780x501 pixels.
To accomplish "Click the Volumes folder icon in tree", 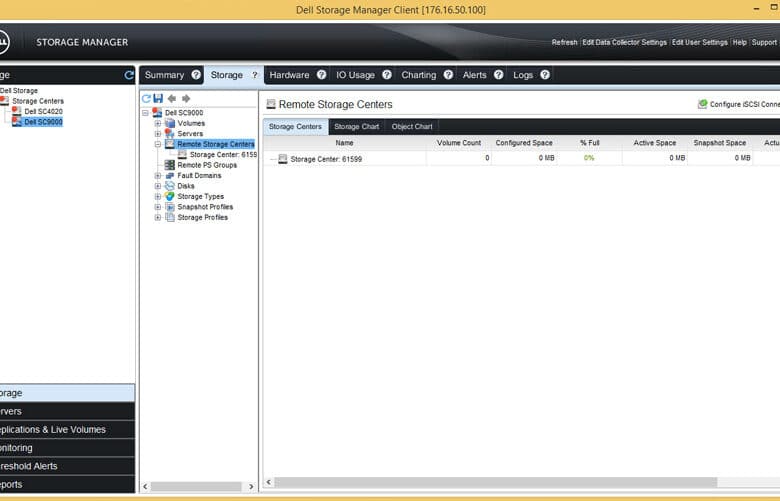I will [x=170, y=123].
